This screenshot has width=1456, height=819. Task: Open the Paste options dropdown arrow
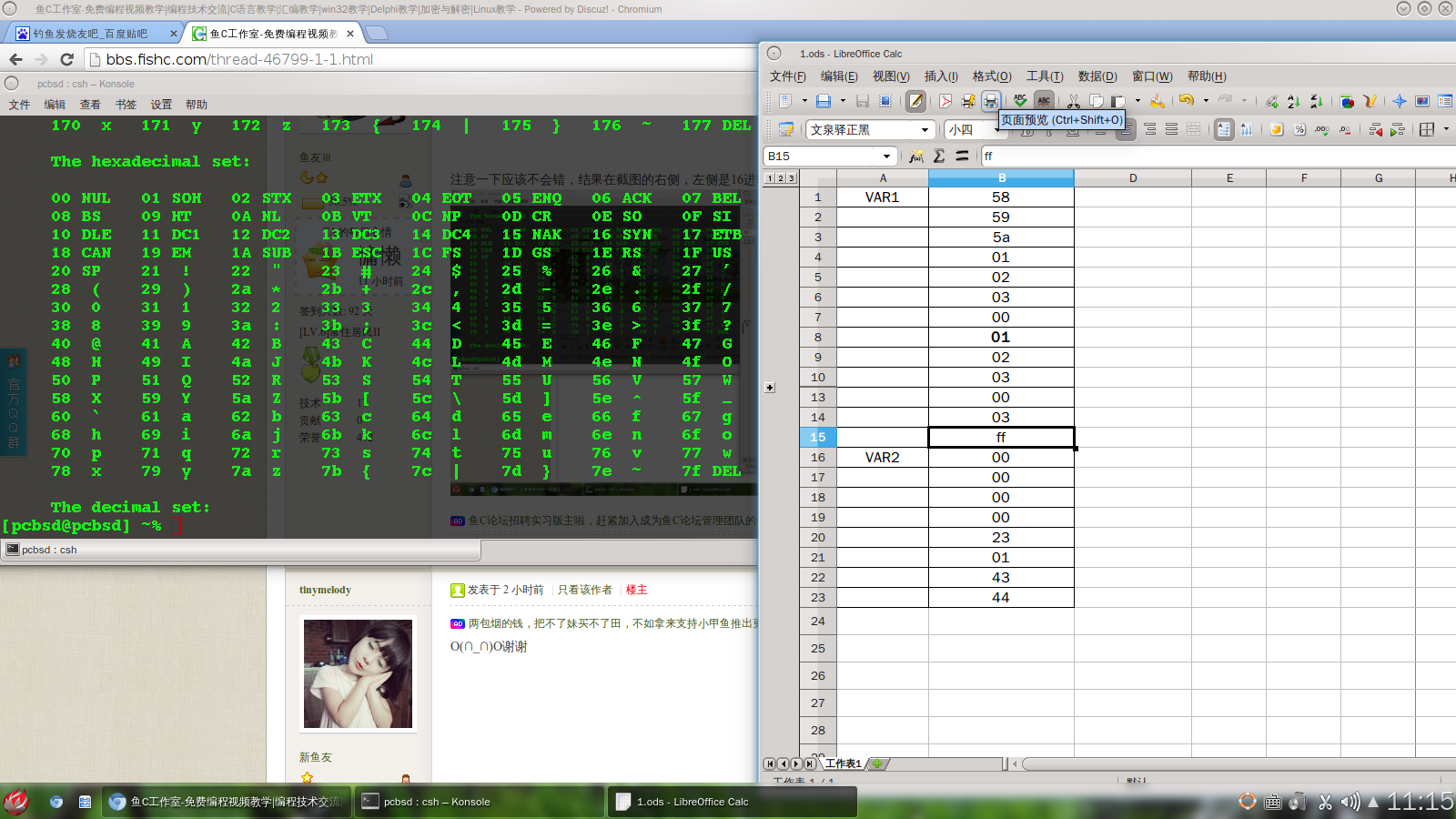1137,101
